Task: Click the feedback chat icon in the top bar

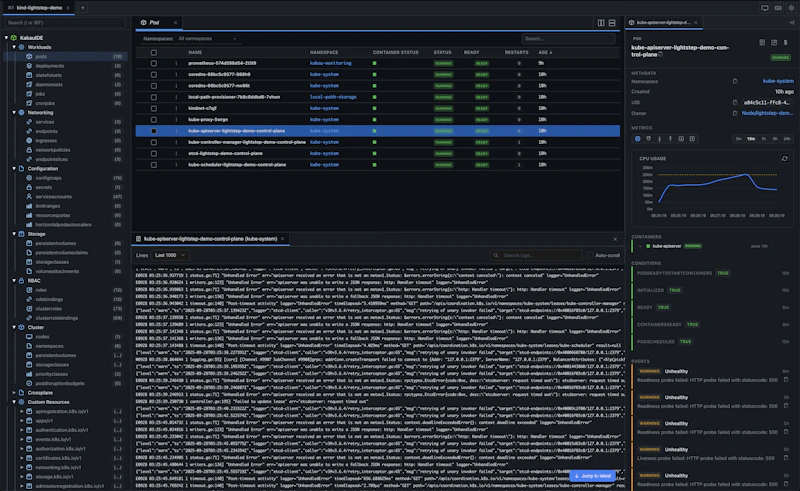Action: [x=765, y=8]
